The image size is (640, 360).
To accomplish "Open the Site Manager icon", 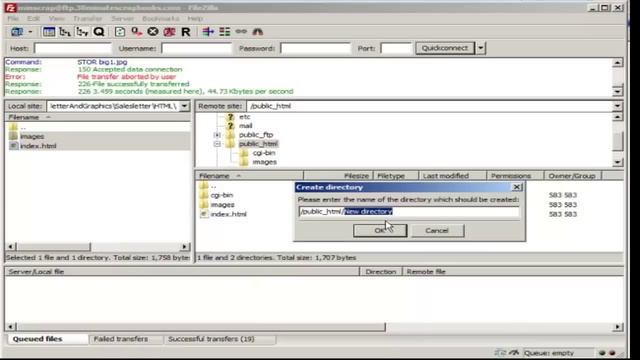I will tap(17, 32).
